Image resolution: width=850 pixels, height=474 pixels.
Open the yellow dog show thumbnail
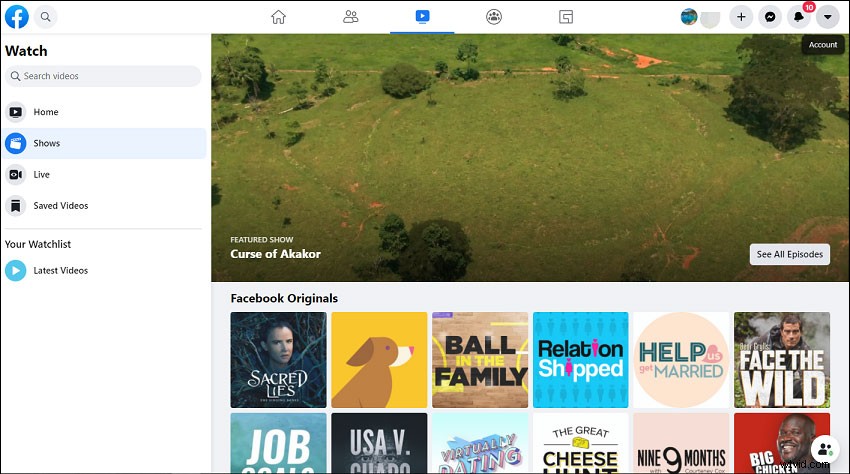(379, 360)
